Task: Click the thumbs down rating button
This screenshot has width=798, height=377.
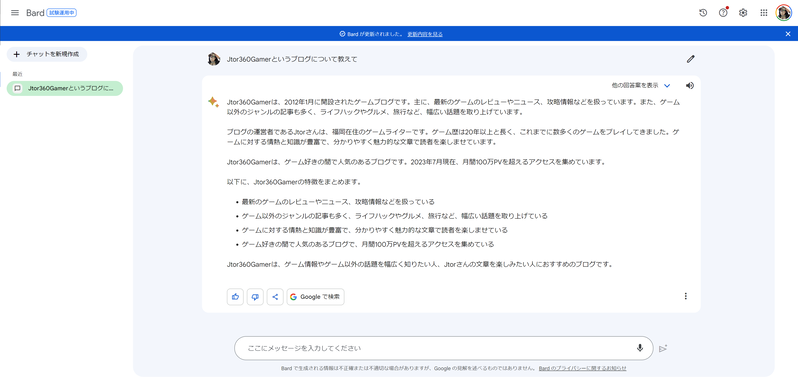Action: click(255, 297)
